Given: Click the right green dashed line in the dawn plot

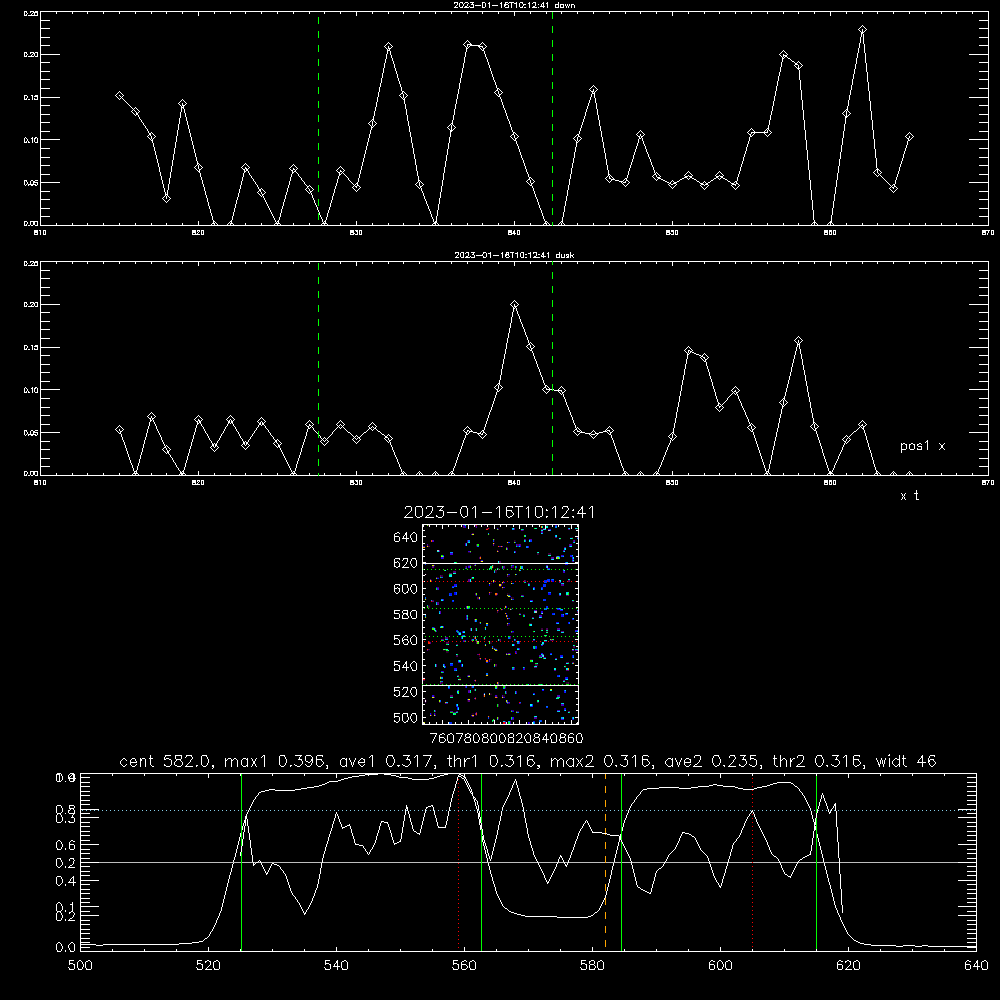Looking at the screenshot, I should click(552, 118).
